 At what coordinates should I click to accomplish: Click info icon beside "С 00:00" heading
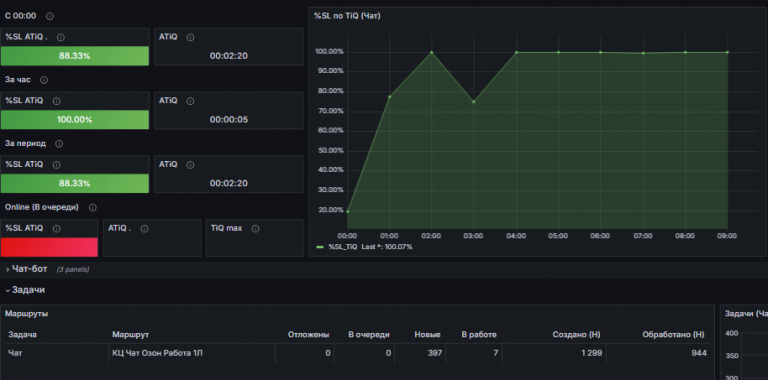49,16
